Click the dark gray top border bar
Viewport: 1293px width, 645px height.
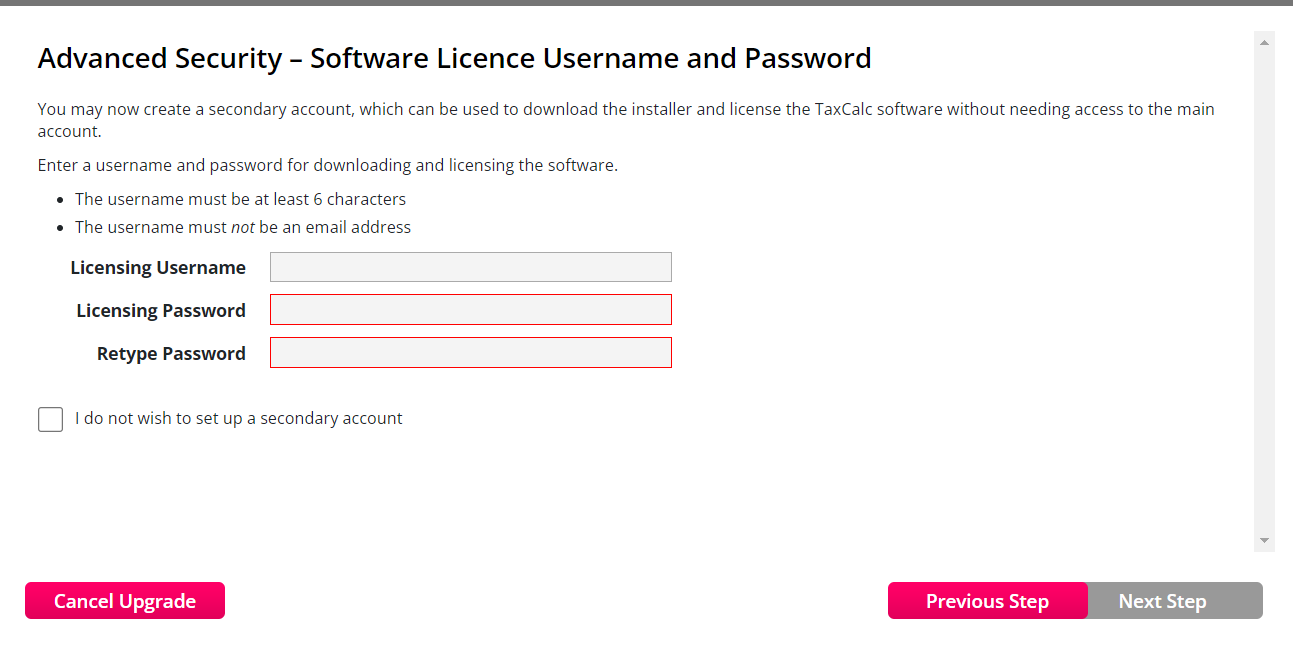646,3
